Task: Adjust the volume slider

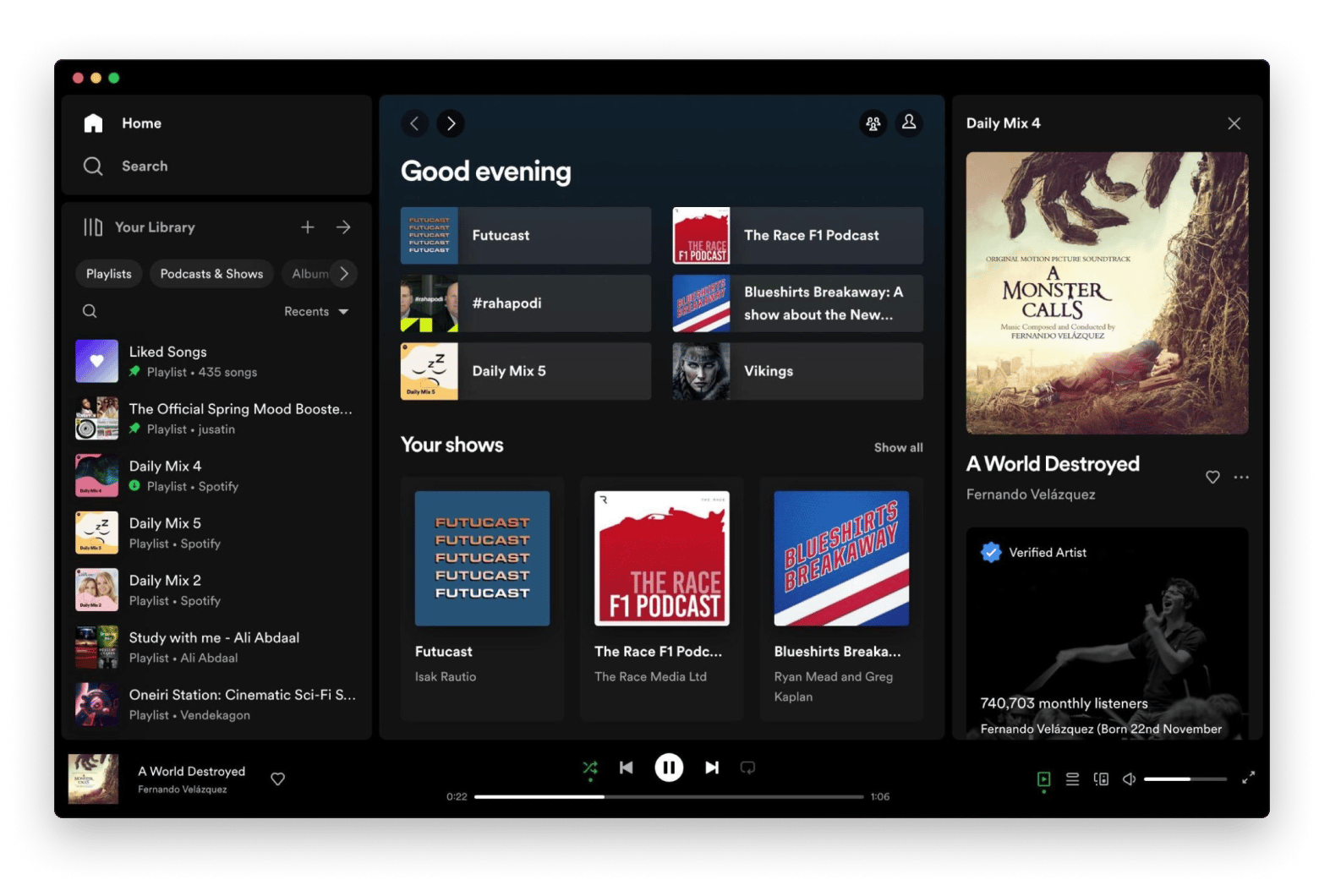Action: [x=1185, y=779]
